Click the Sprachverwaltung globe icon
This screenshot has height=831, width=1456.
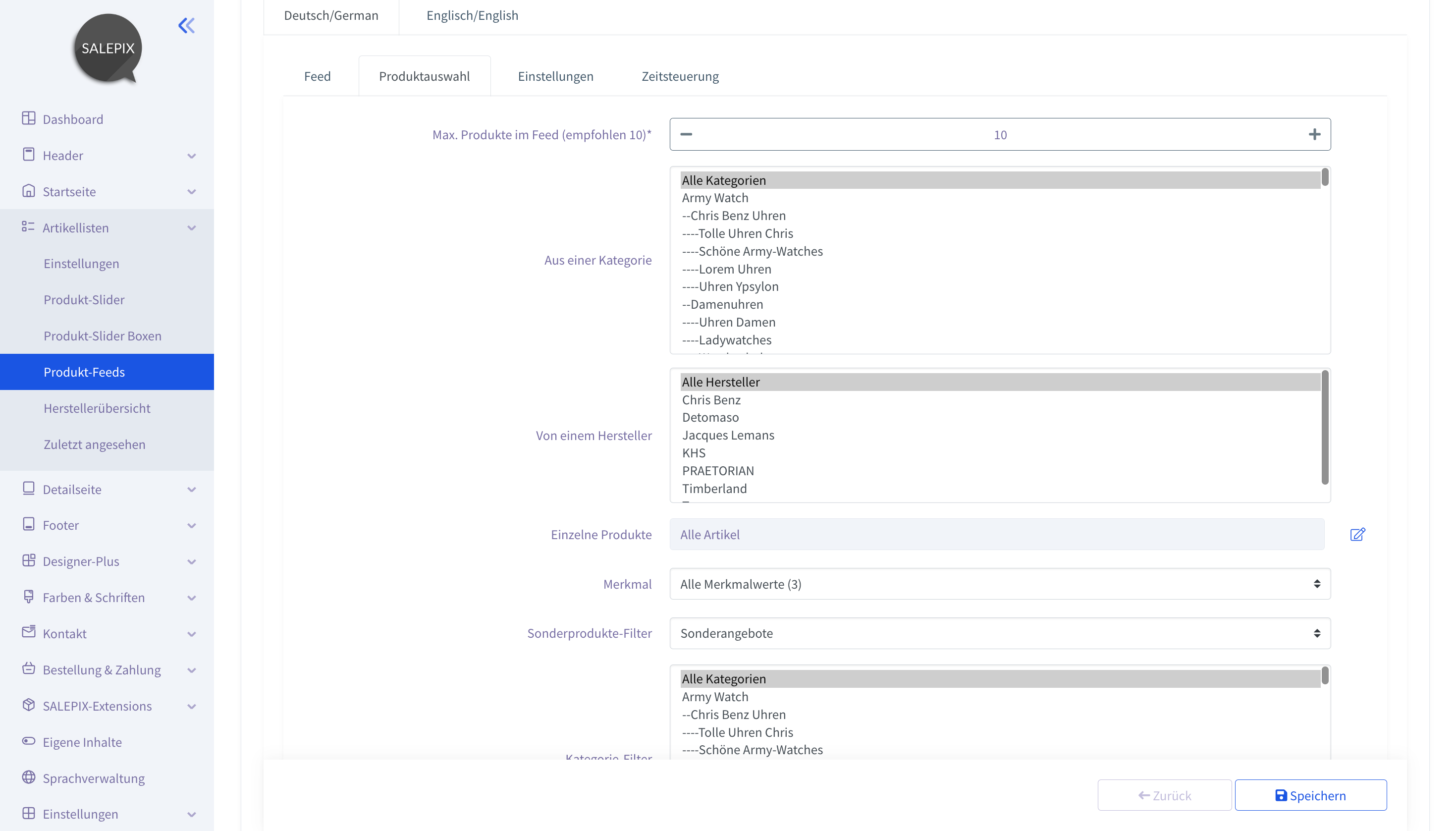[29, 777]
